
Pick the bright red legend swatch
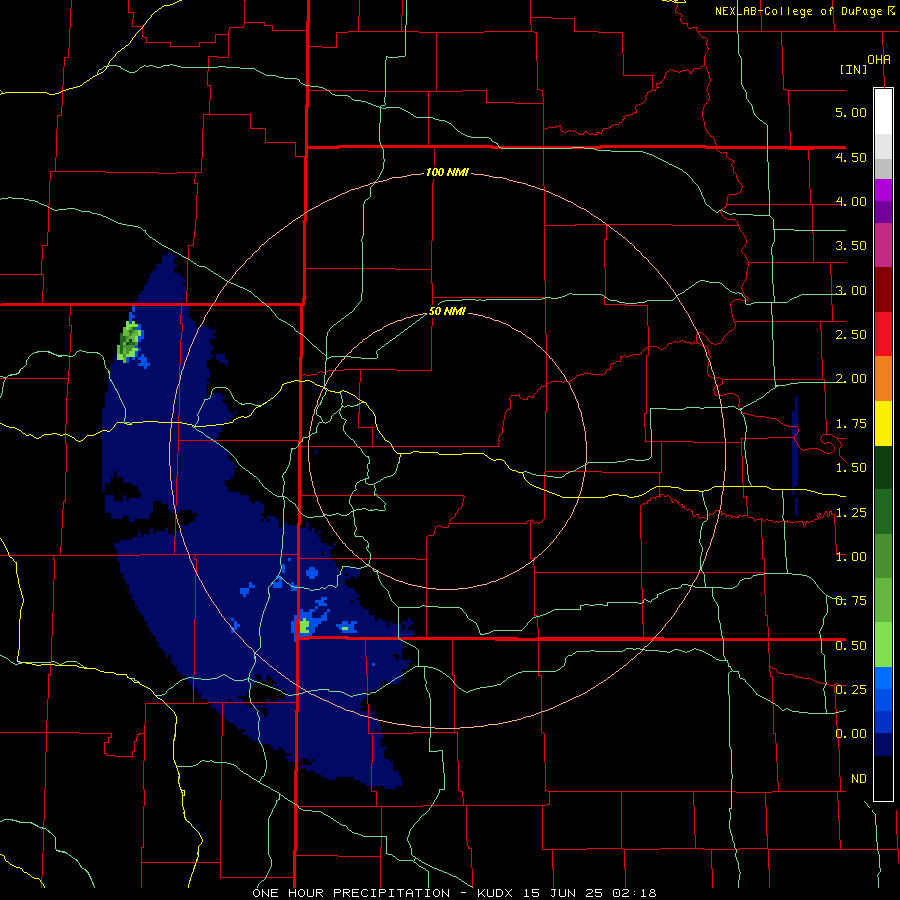tap(883, 334)
